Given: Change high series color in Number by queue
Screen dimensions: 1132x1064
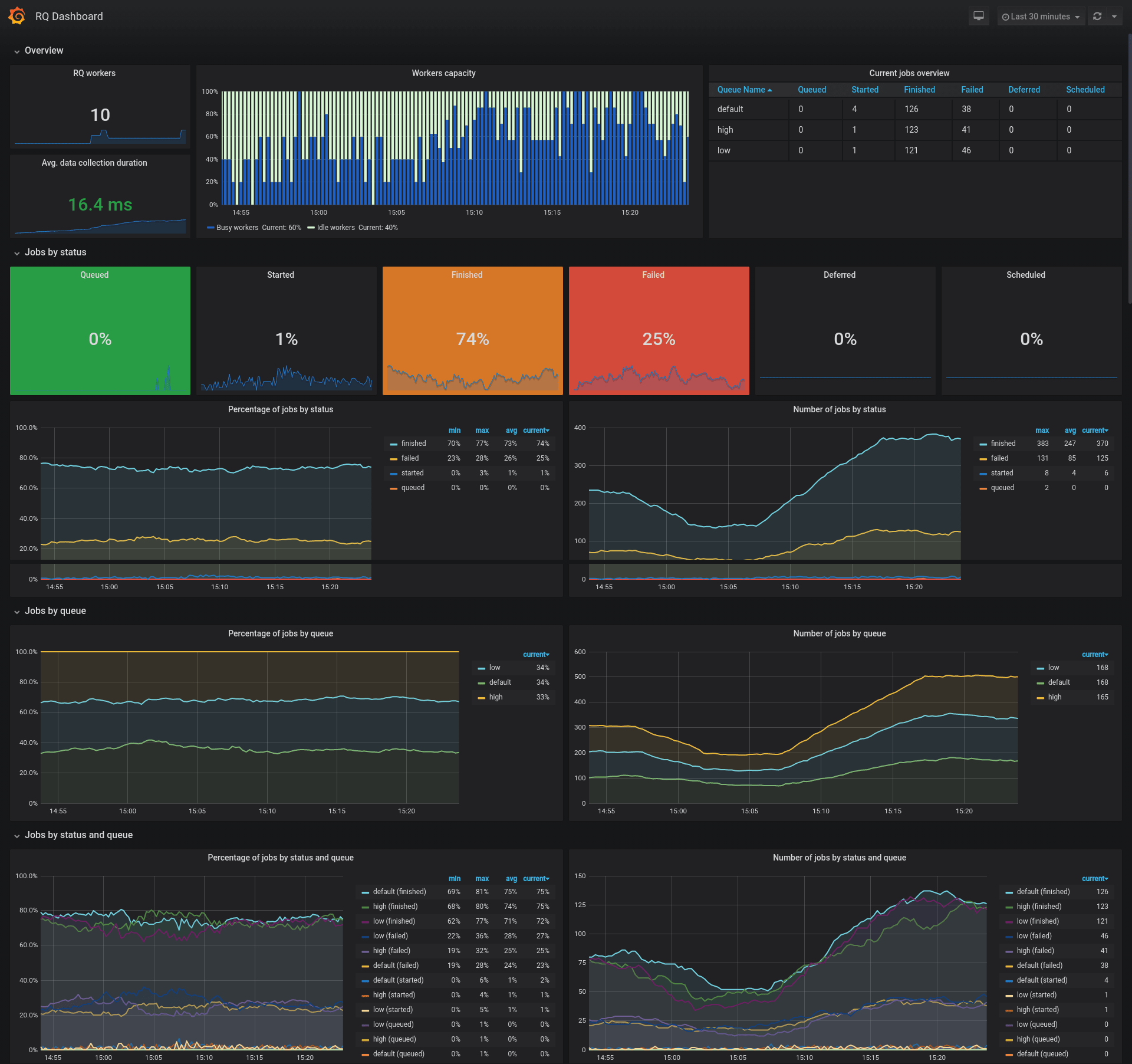Looking at the screenshot, I should (x=1040, y=698).
